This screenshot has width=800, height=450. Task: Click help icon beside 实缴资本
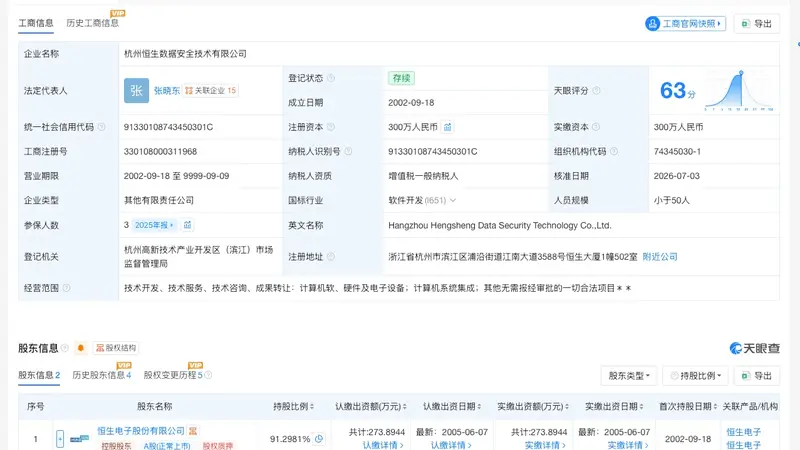(x=595, y=127)
